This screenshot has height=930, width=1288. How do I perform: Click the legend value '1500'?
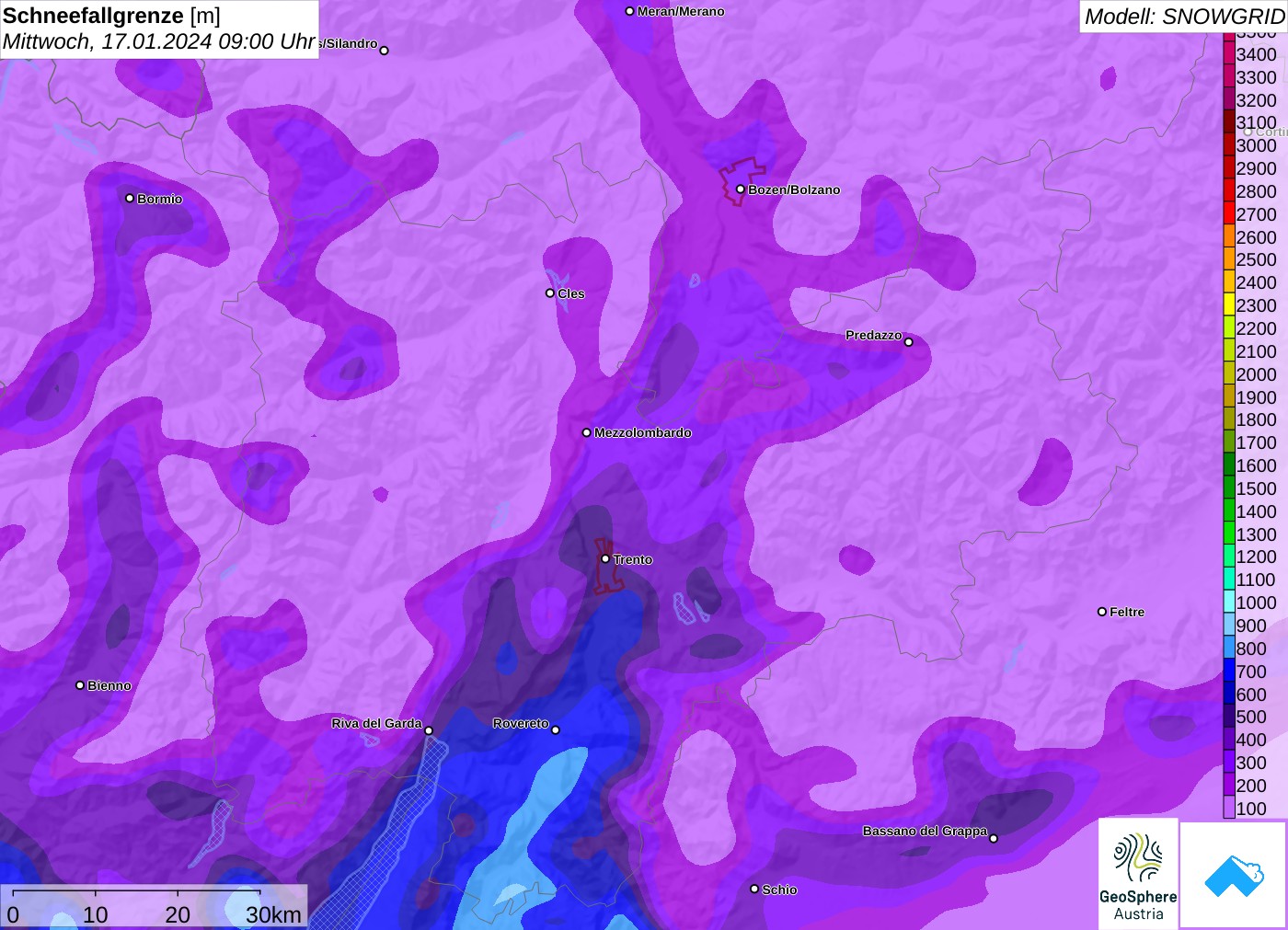tap(1257, 488)
